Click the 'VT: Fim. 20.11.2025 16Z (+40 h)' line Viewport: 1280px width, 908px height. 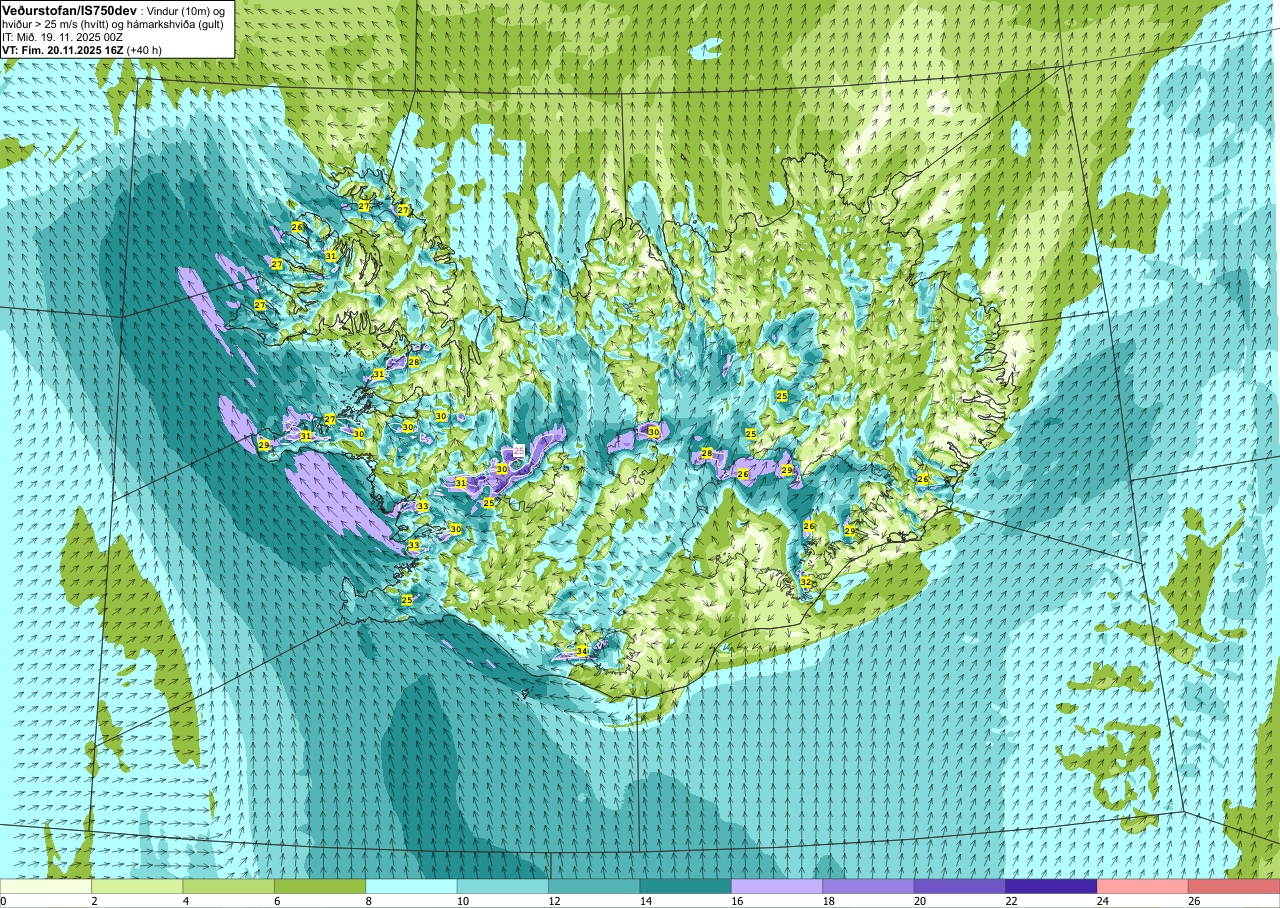click(82, 49)
